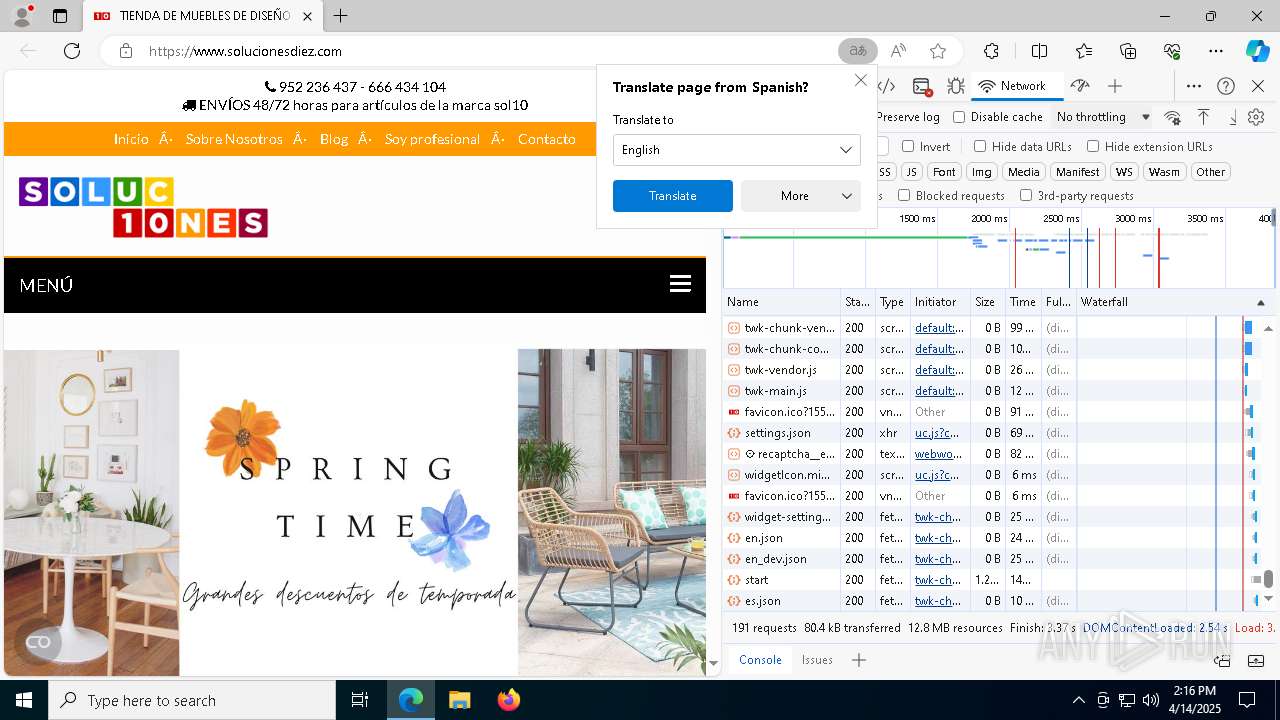Viewport: 1280px width, 720px height.
Task: Open the Soy profesional link
Action: pyautogui.click(x=432, y=139)
